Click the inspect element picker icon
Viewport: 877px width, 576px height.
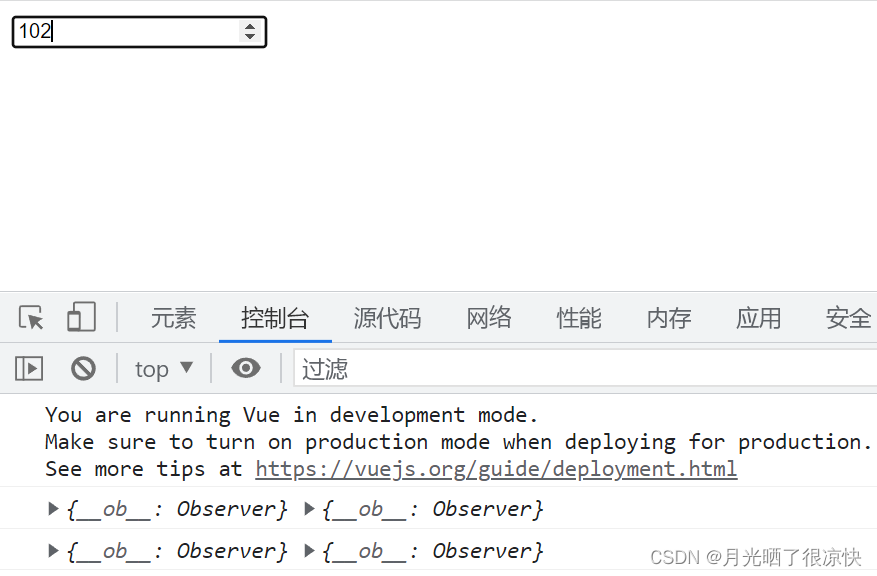[31, 318]
